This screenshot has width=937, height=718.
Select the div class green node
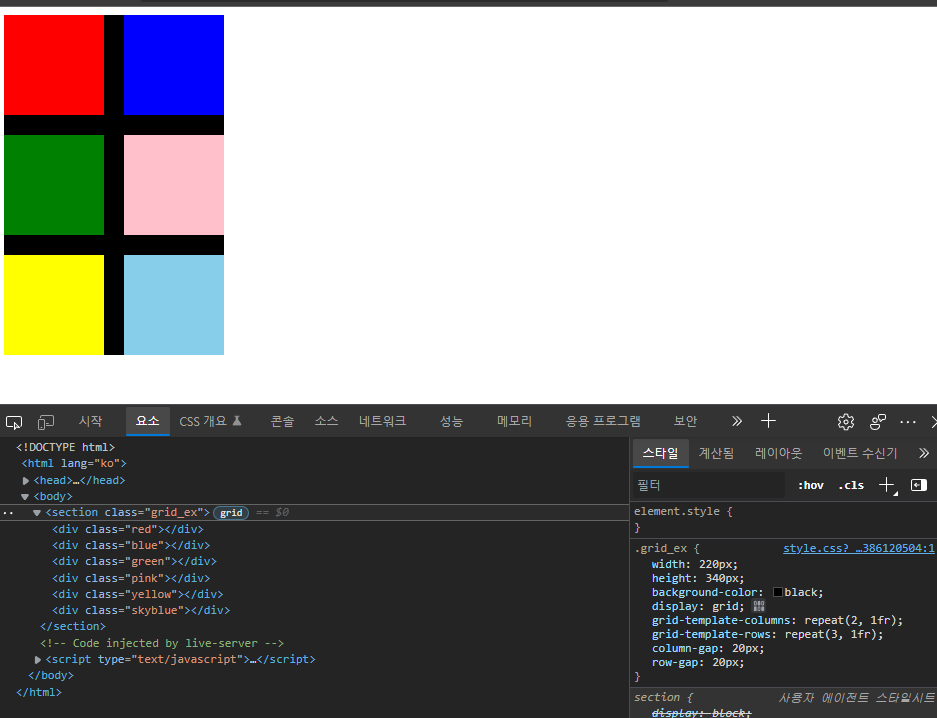(x=134, y=561)
